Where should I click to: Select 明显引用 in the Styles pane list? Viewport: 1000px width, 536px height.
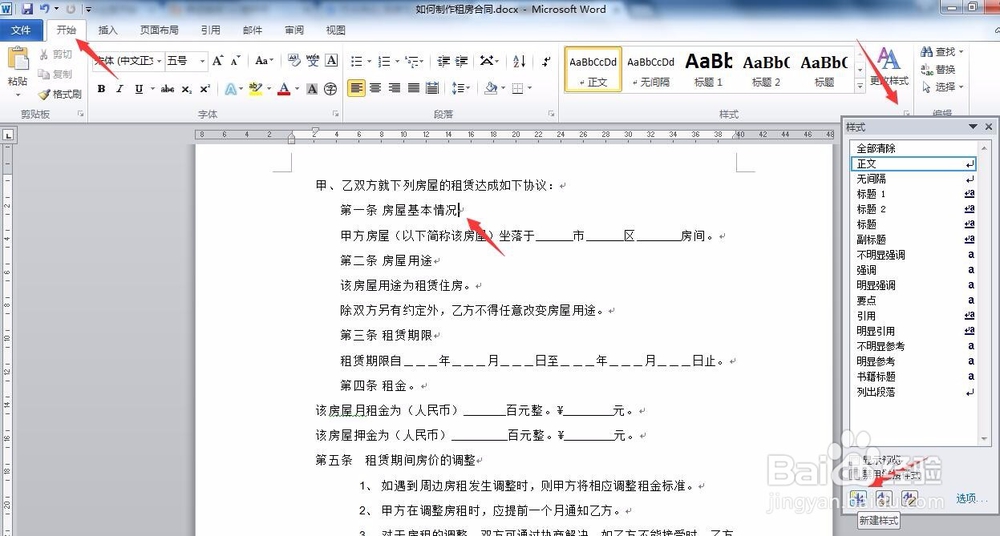pyautogui.click(x=914, y=331)
